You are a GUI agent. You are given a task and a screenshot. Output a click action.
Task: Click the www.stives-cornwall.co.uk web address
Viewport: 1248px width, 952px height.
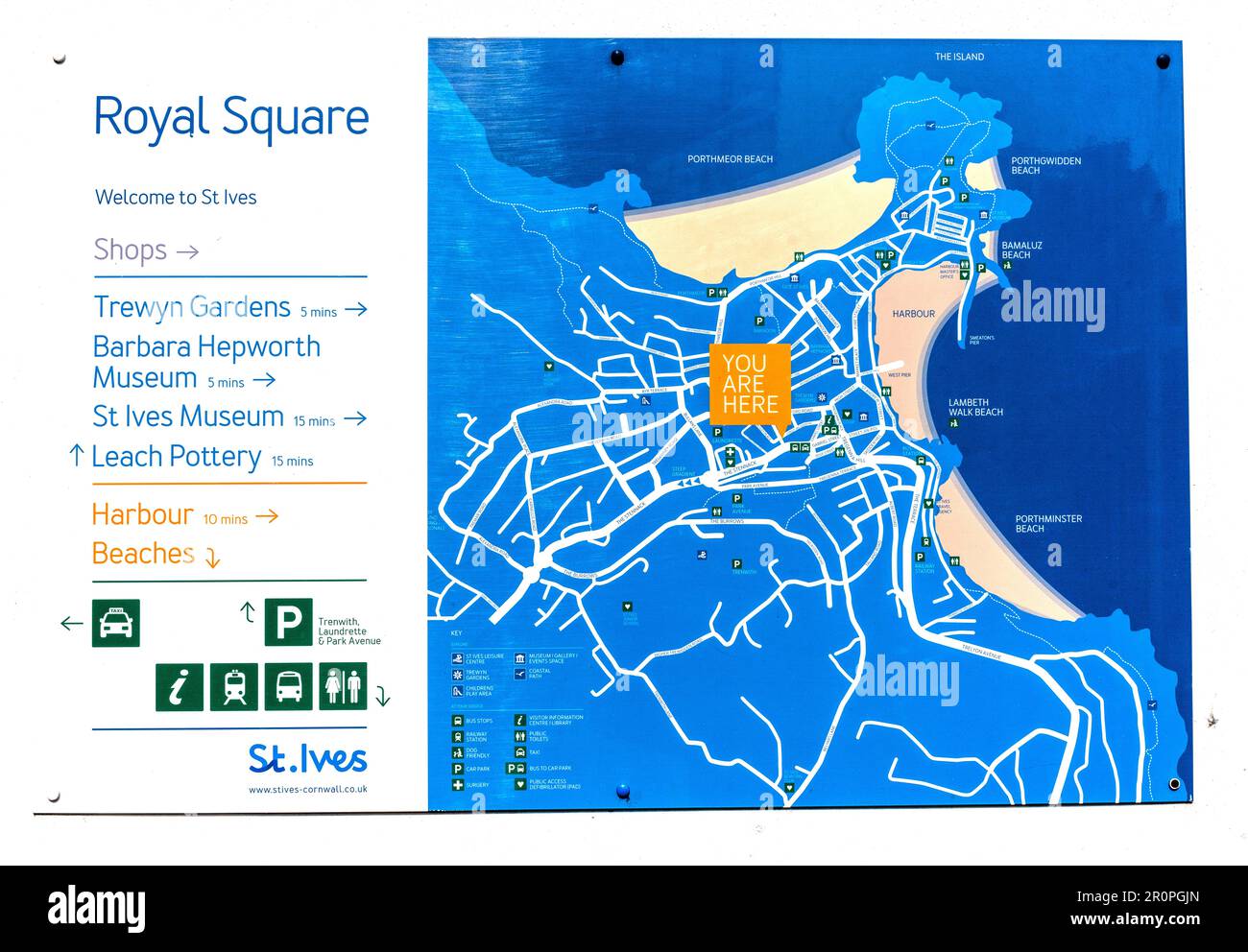[x=308, y=790]
